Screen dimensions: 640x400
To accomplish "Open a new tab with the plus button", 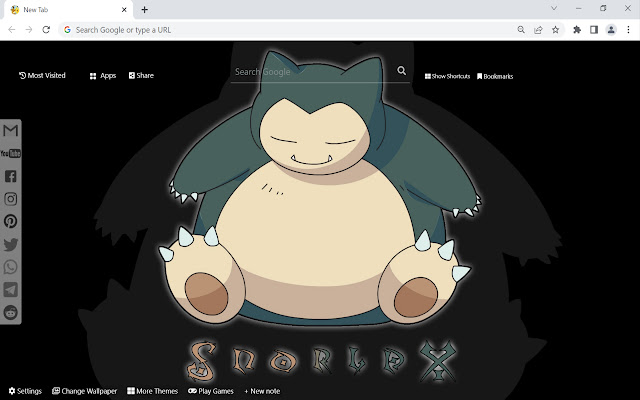I will click(x=144, y=9).
